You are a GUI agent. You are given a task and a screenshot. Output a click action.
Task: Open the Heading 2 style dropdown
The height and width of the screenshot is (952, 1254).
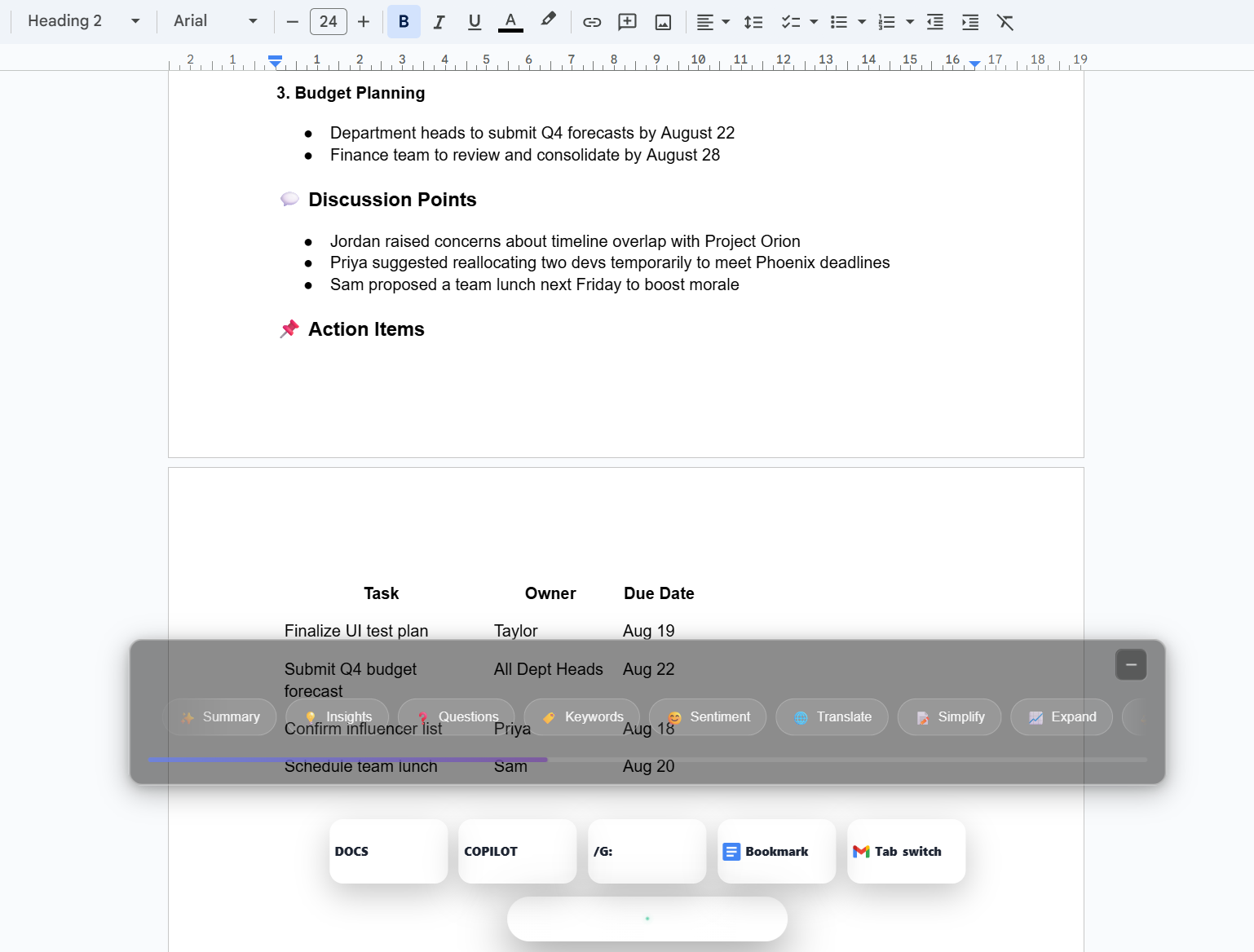(x=82, y=21)
